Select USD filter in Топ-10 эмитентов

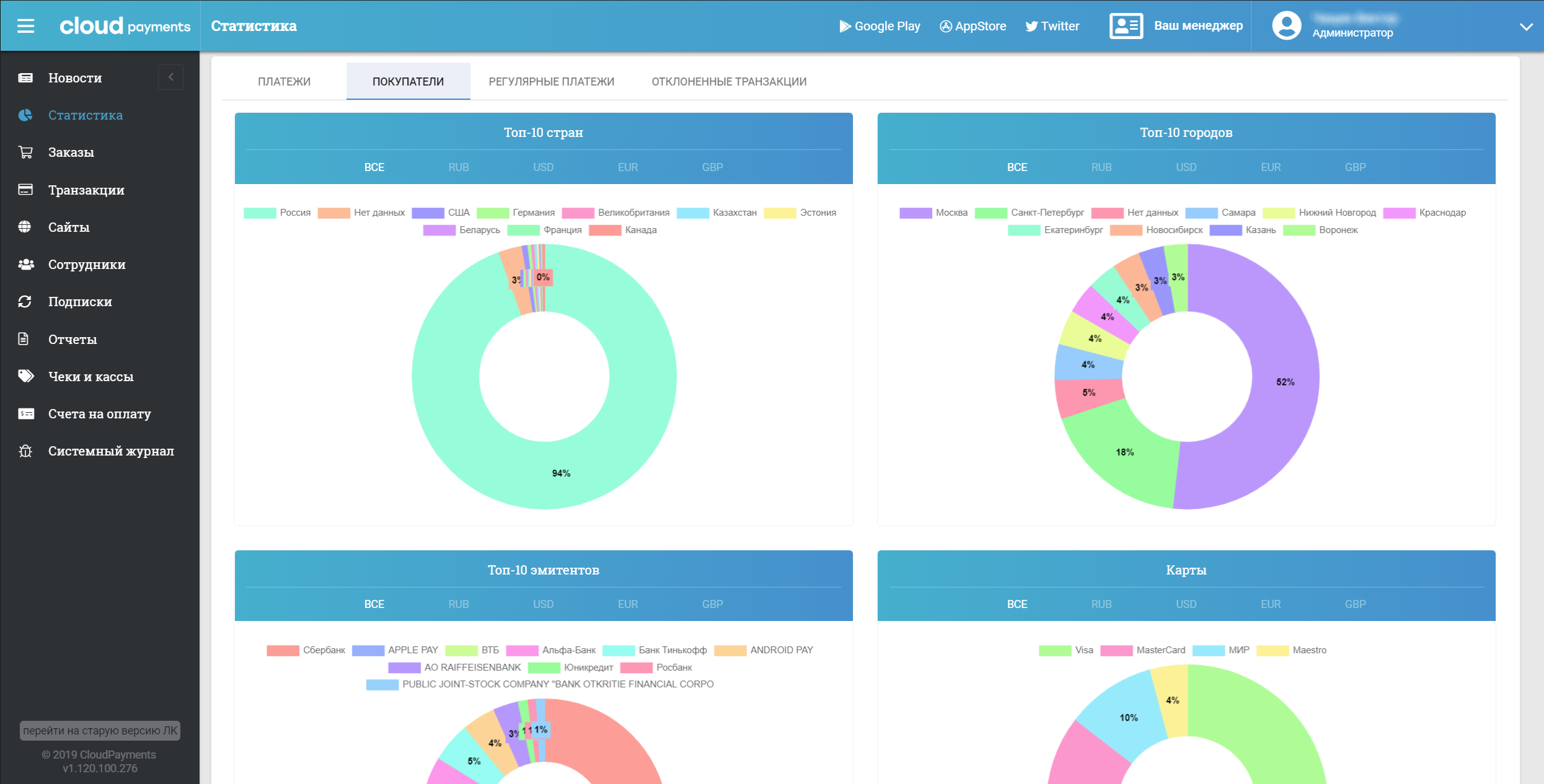(544, 604)
